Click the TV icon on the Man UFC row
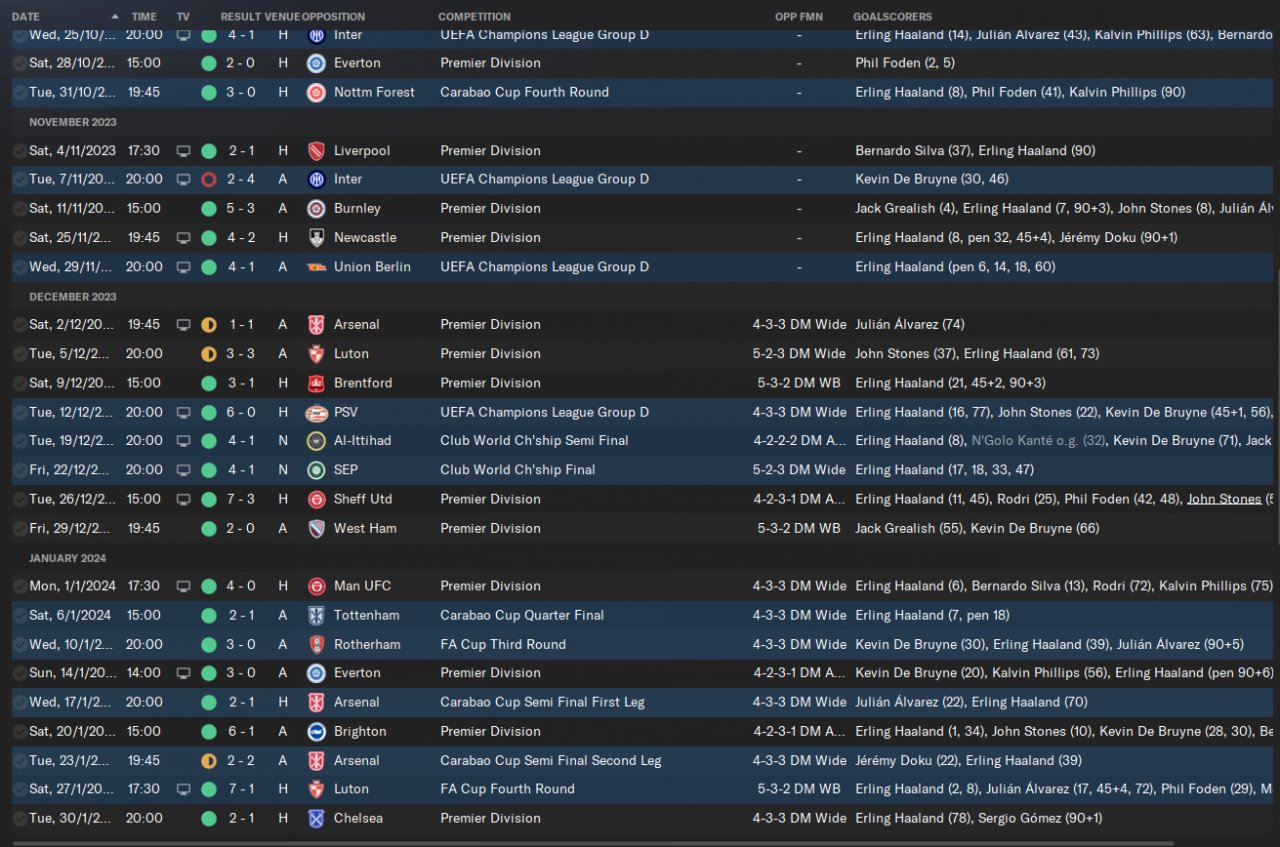This screenshot has height=847, width=1280. point(183,586)
